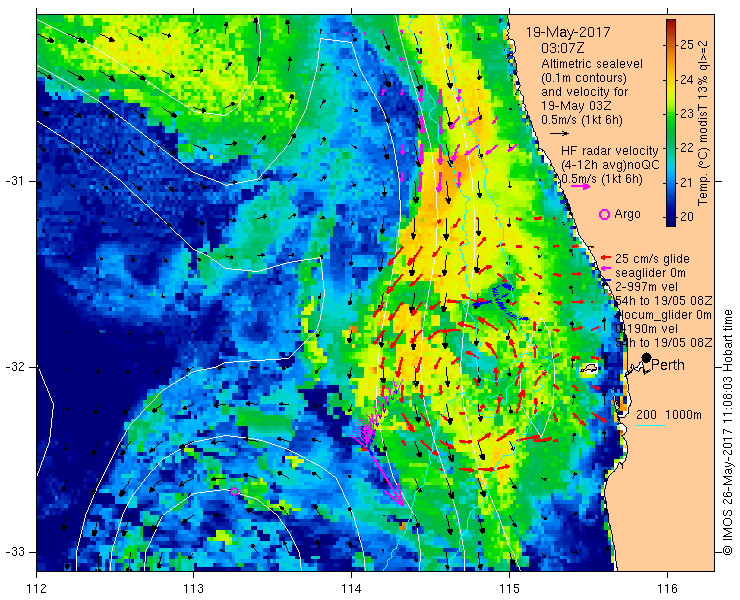This screenshot has width=740, height=600.
Task: Click the '200 1000m' depth legend text
Action: pos(669,415)
